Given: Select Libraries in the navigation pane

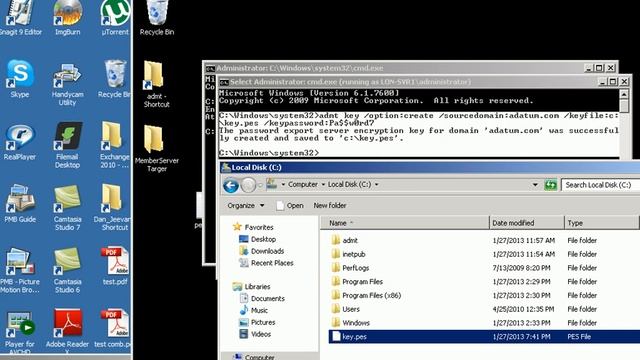Looking at the screenshot, I should 251,287.
